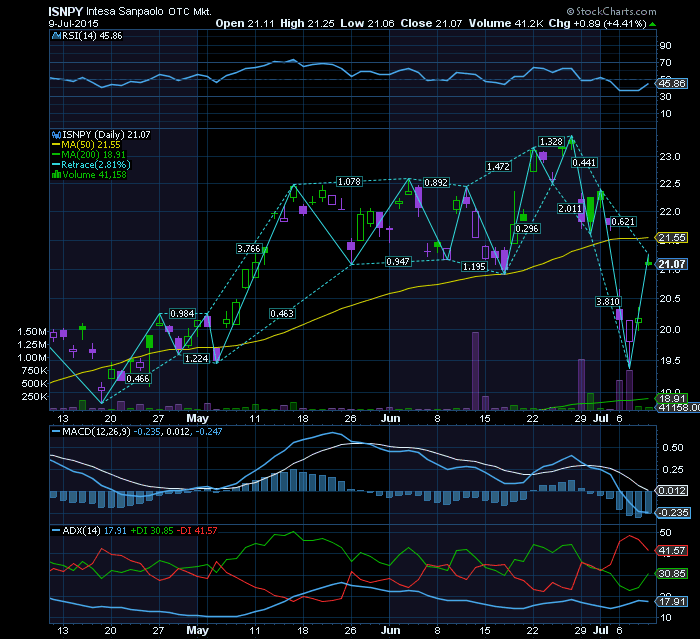Click the 21.55 MA(50) axis tag

(671, 238)
